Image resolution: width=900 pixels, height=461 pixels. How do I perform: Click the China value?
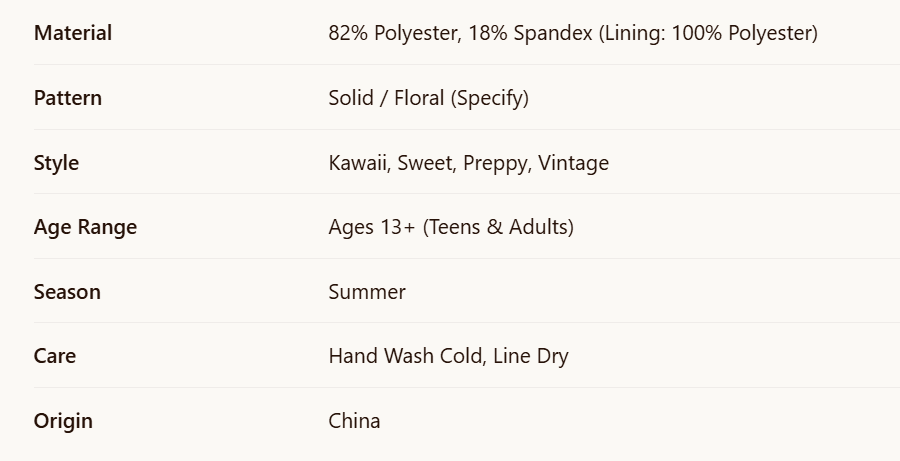[x=354, y=421]
